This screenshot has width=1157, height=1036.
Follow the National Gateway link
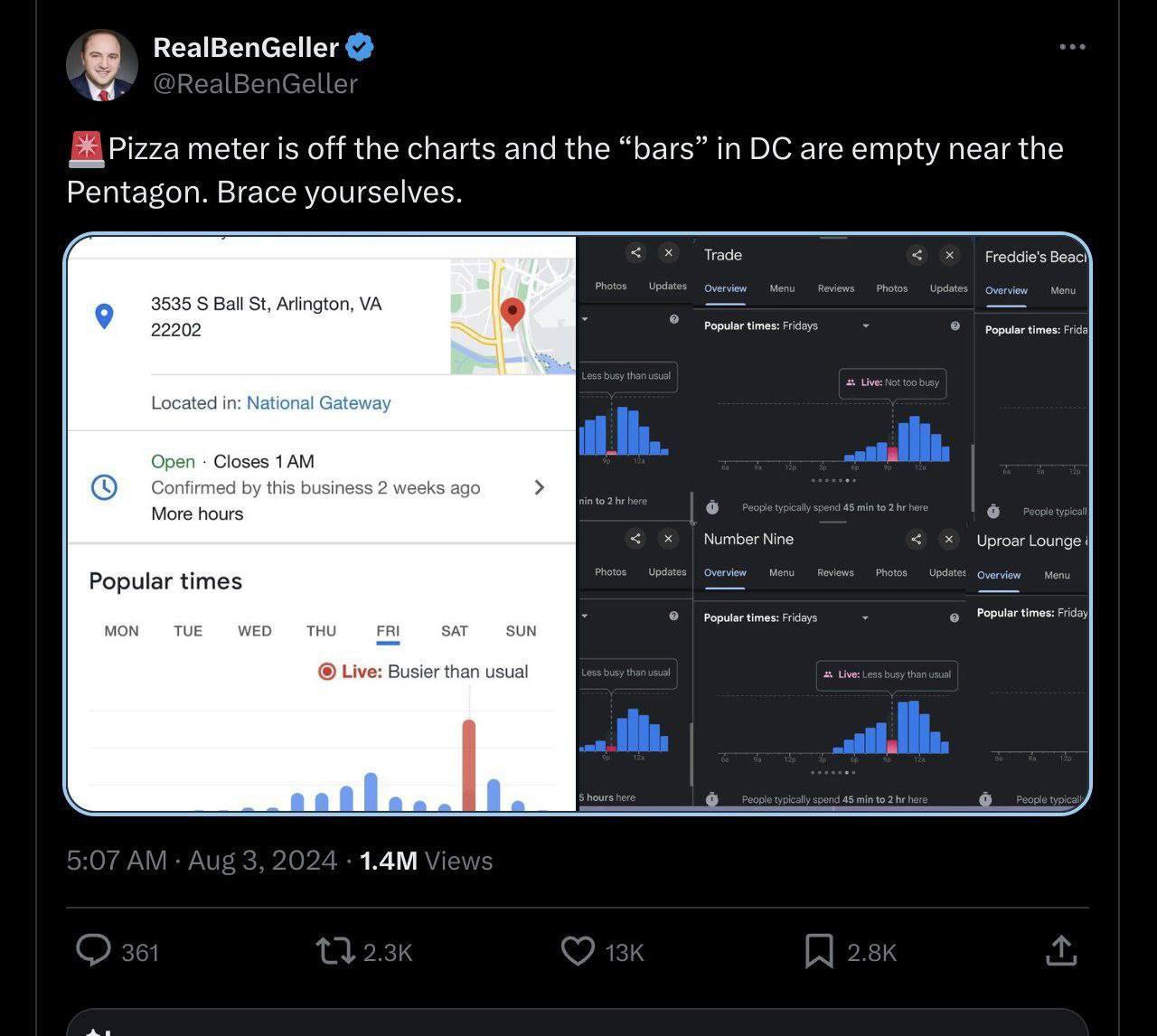click(x=318, y=403)
